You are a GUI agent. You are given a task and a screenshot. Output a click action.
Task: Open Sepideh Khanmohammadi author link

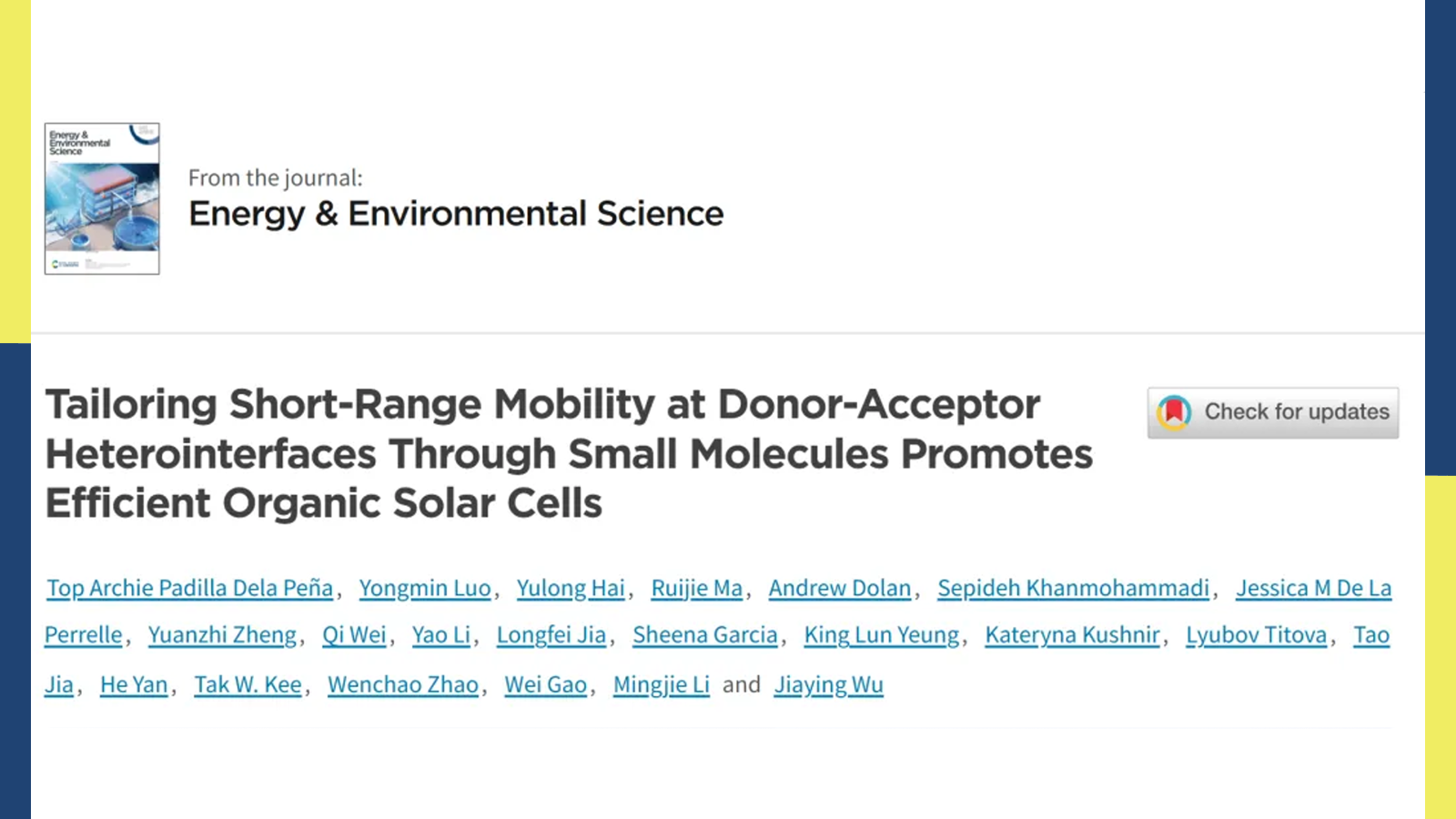click(x=1074, y=589)
